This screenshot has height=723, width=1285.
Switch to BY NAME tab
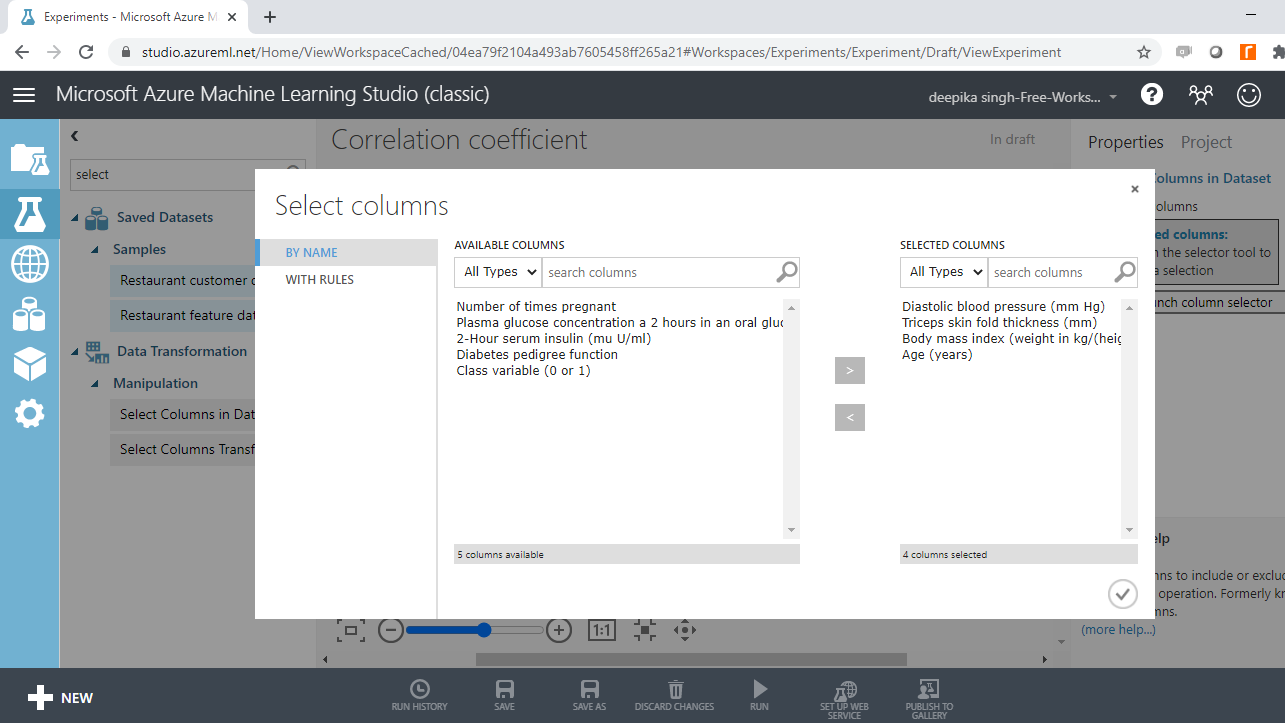point(347,253)
